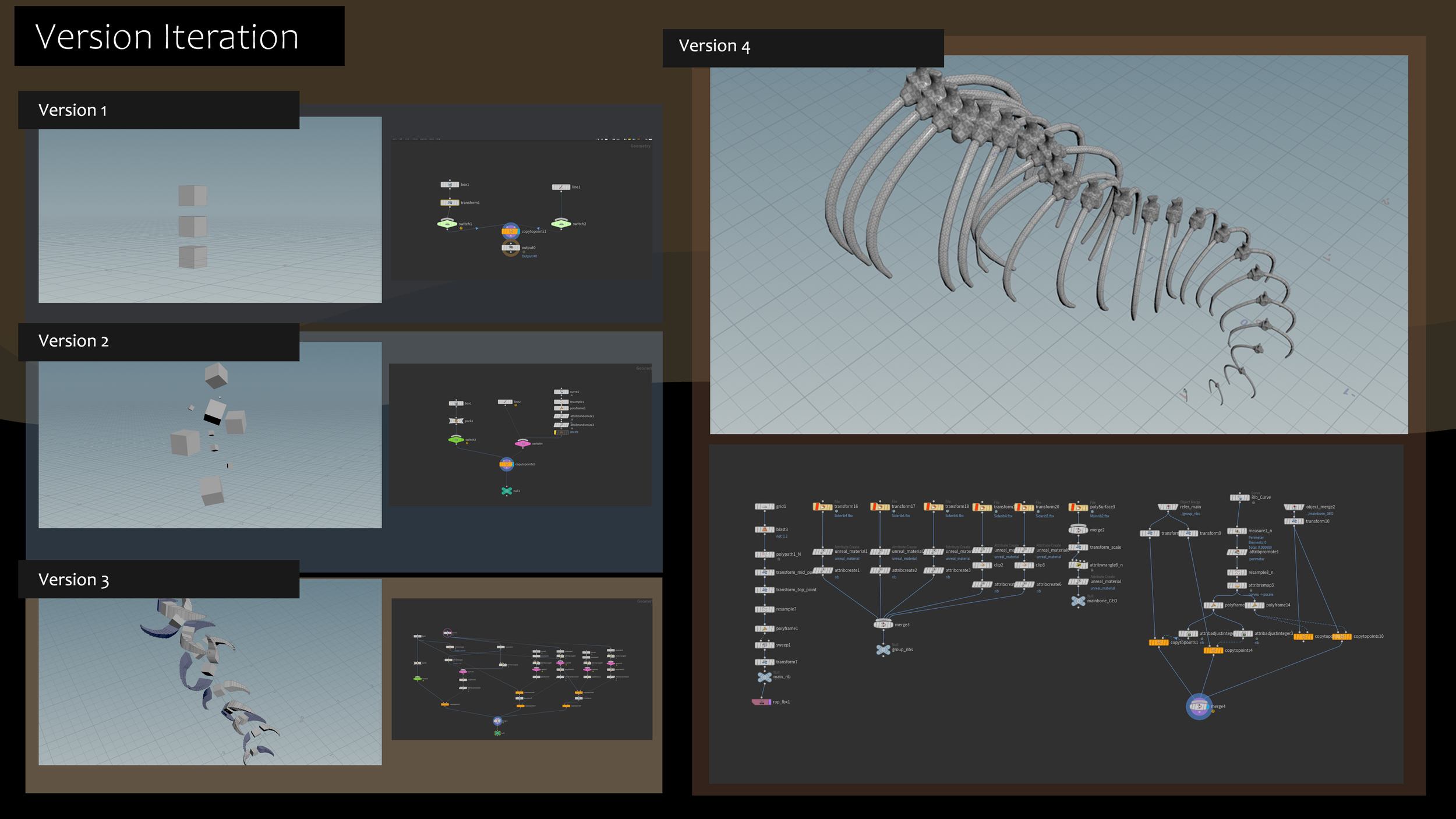Click the null1 node in Version 2 graph
The image size is (1456, 819).
506,491
